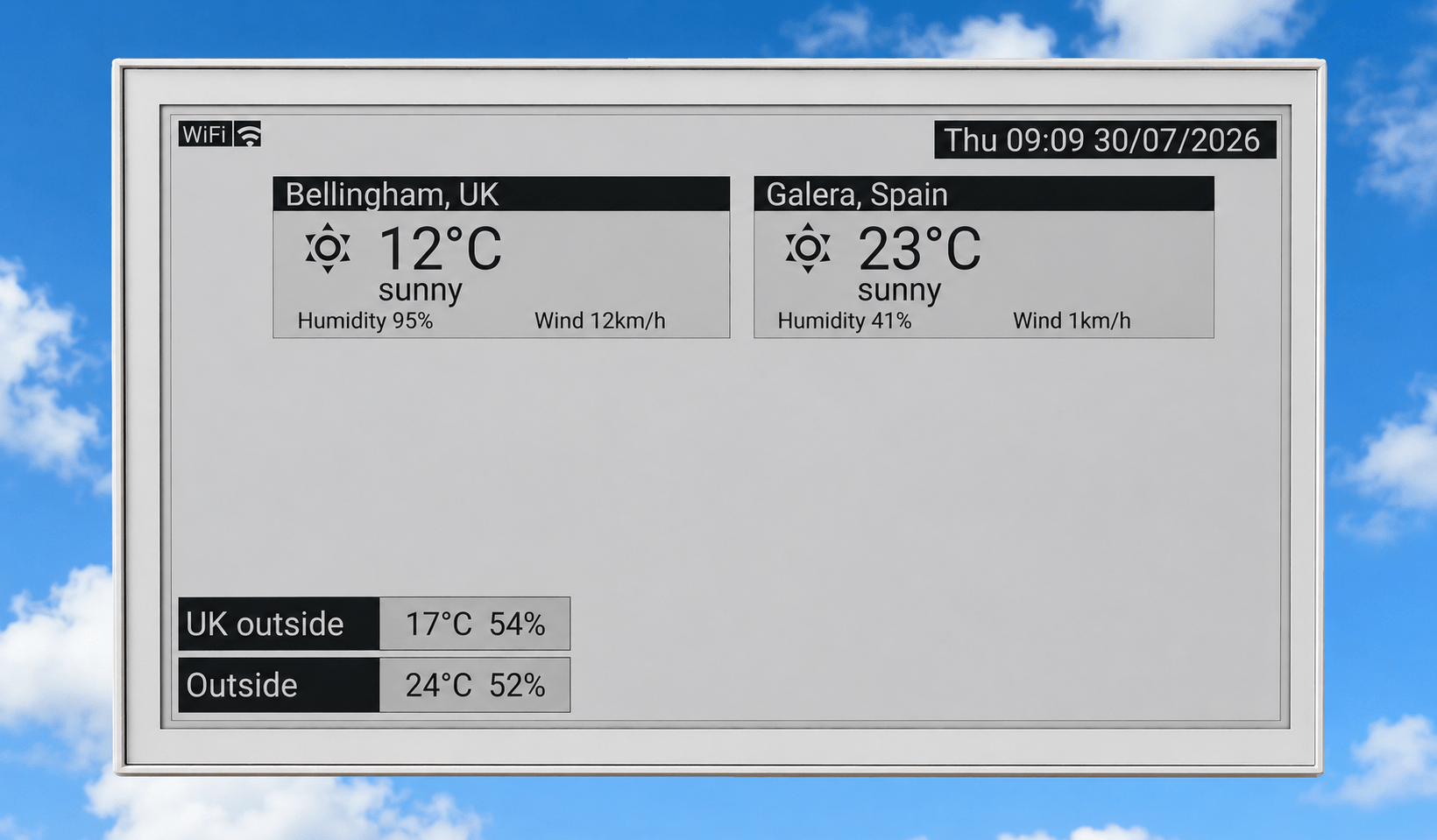Image resolution: width=1437 pixels, height=840 pixels.
Task: Click the sun icon for Bellingham, UK
Action: click(x=328, y=248)
